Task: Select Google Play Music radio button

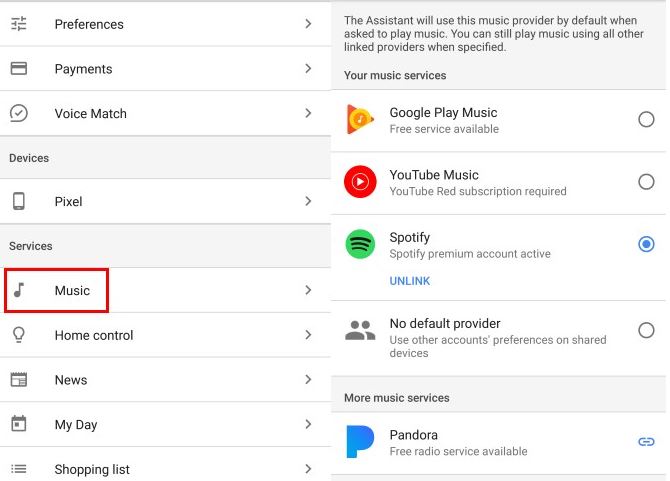Action: 646,120
